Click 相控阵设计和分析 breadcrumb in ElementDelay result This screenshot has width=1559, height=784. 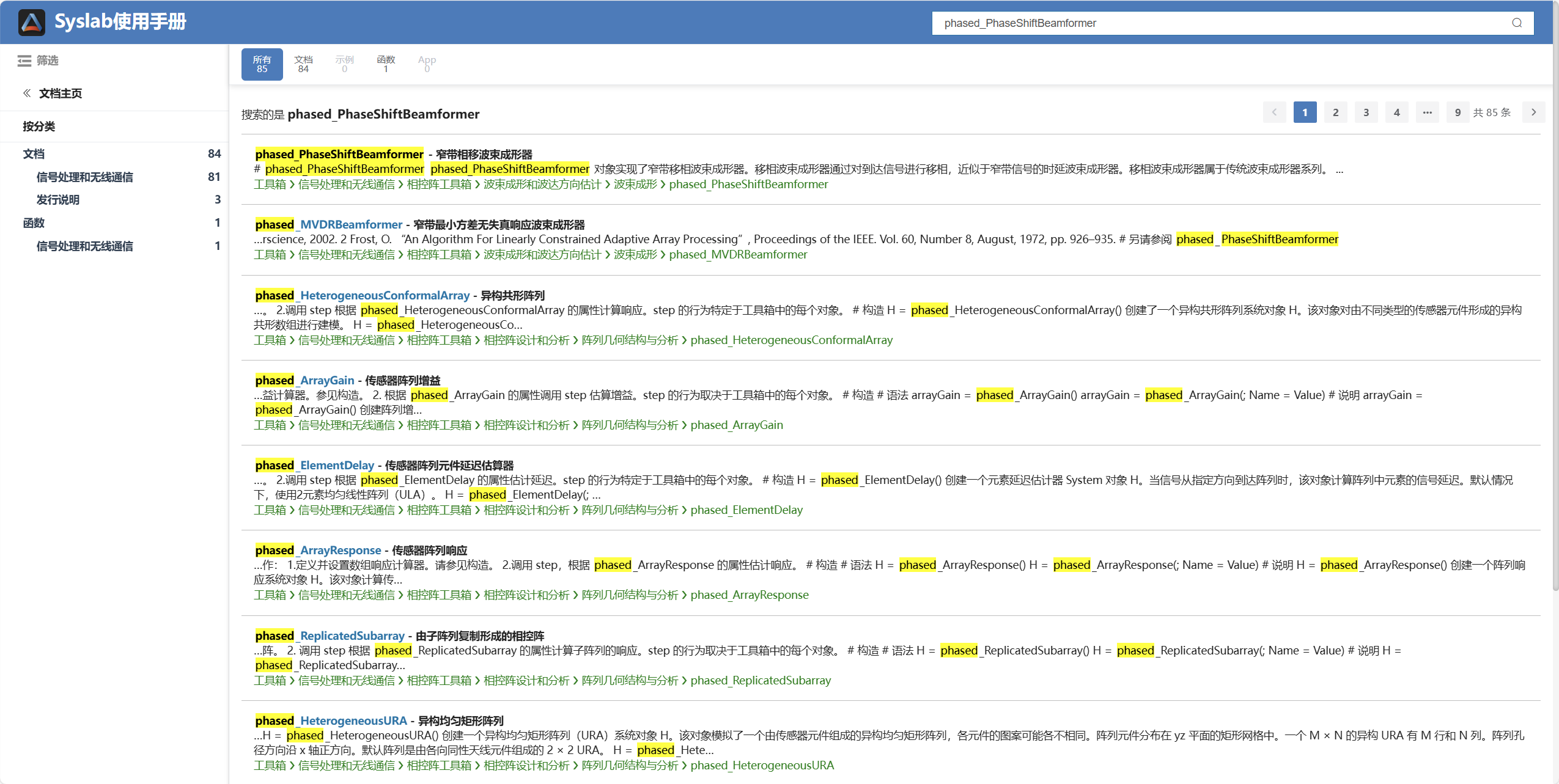pyautogui.click(x=526, y=510)
